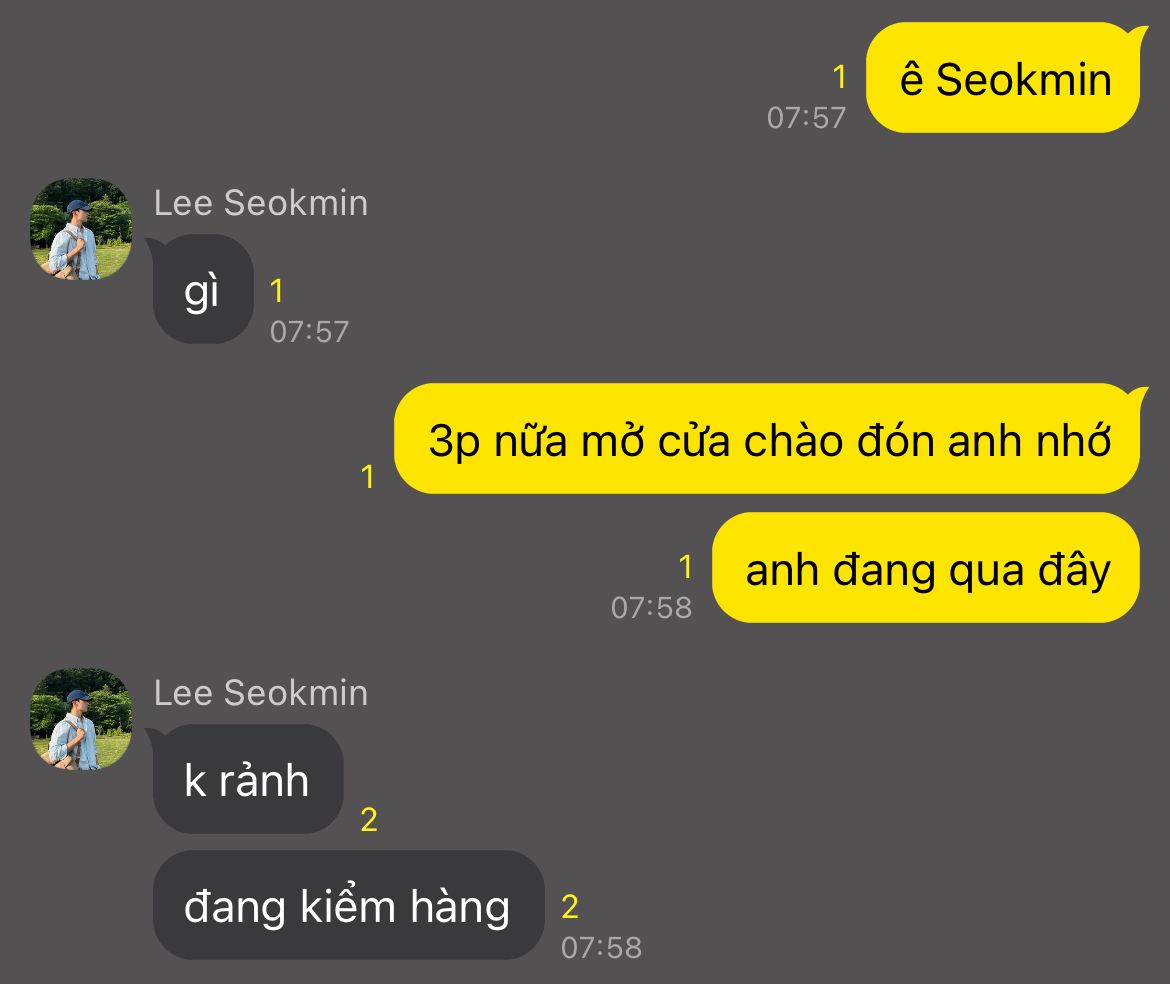The image size is (1170, 984).
Task: Tap unread count '2' beside 'đang kiểm hàng'
Action: pos(570,907)
